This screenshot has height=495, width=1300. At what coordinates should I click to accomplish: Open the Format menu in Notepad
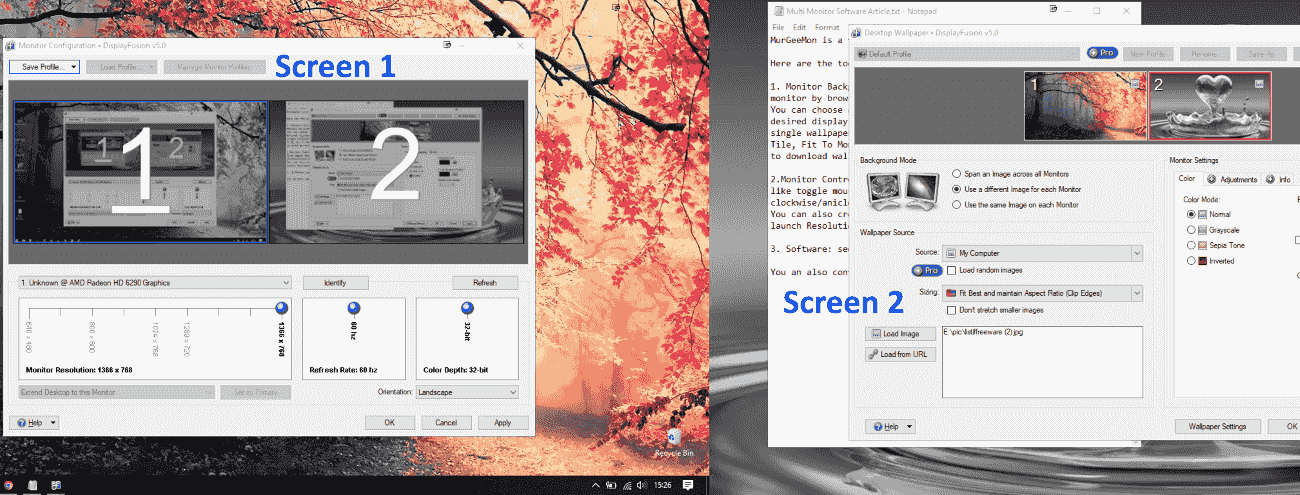(827, 27)
